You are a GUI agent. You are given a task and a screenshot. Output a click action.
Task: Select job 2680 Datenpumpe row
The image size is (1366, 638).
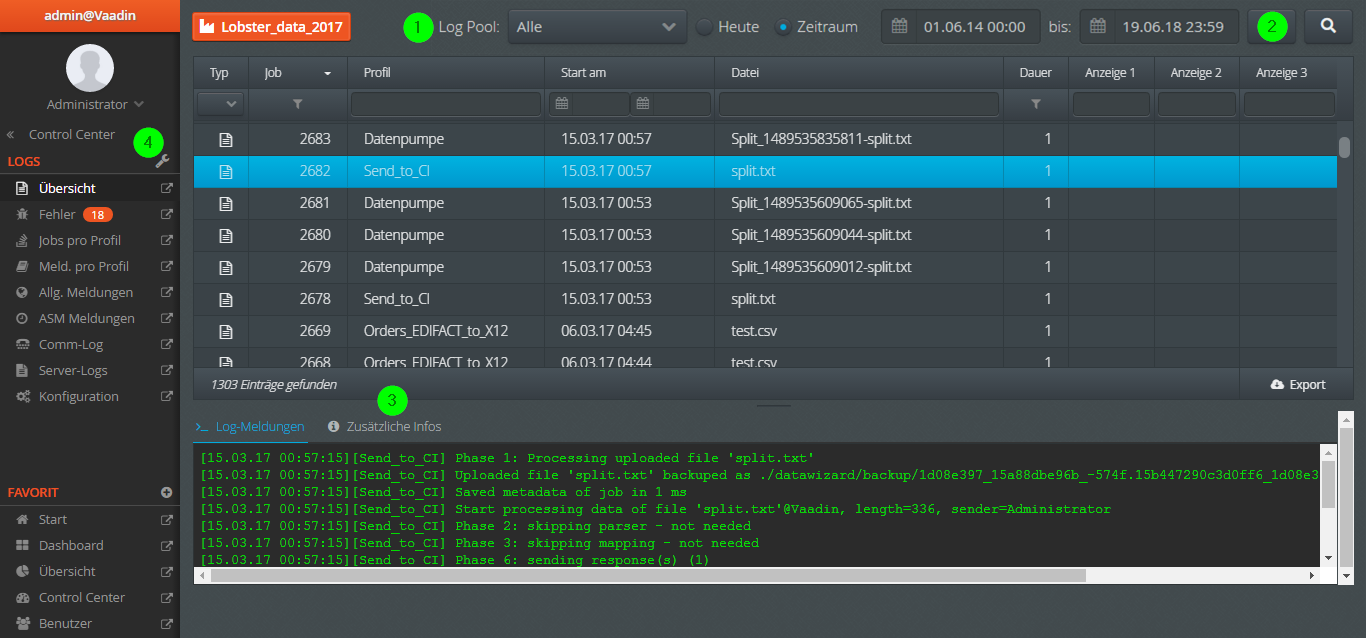[765, 235]
